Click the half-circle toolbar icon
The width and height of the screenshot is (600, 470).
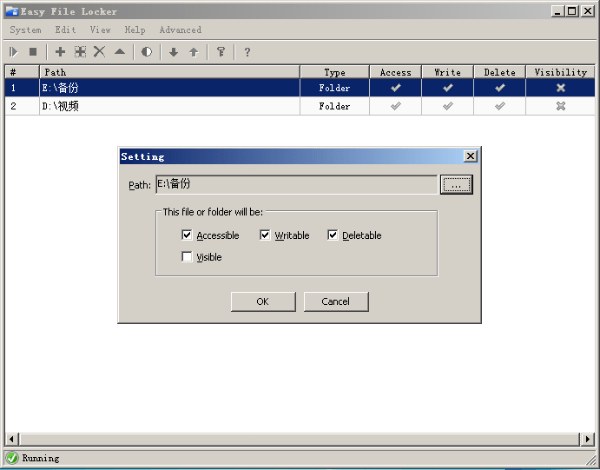coord(147,52)
